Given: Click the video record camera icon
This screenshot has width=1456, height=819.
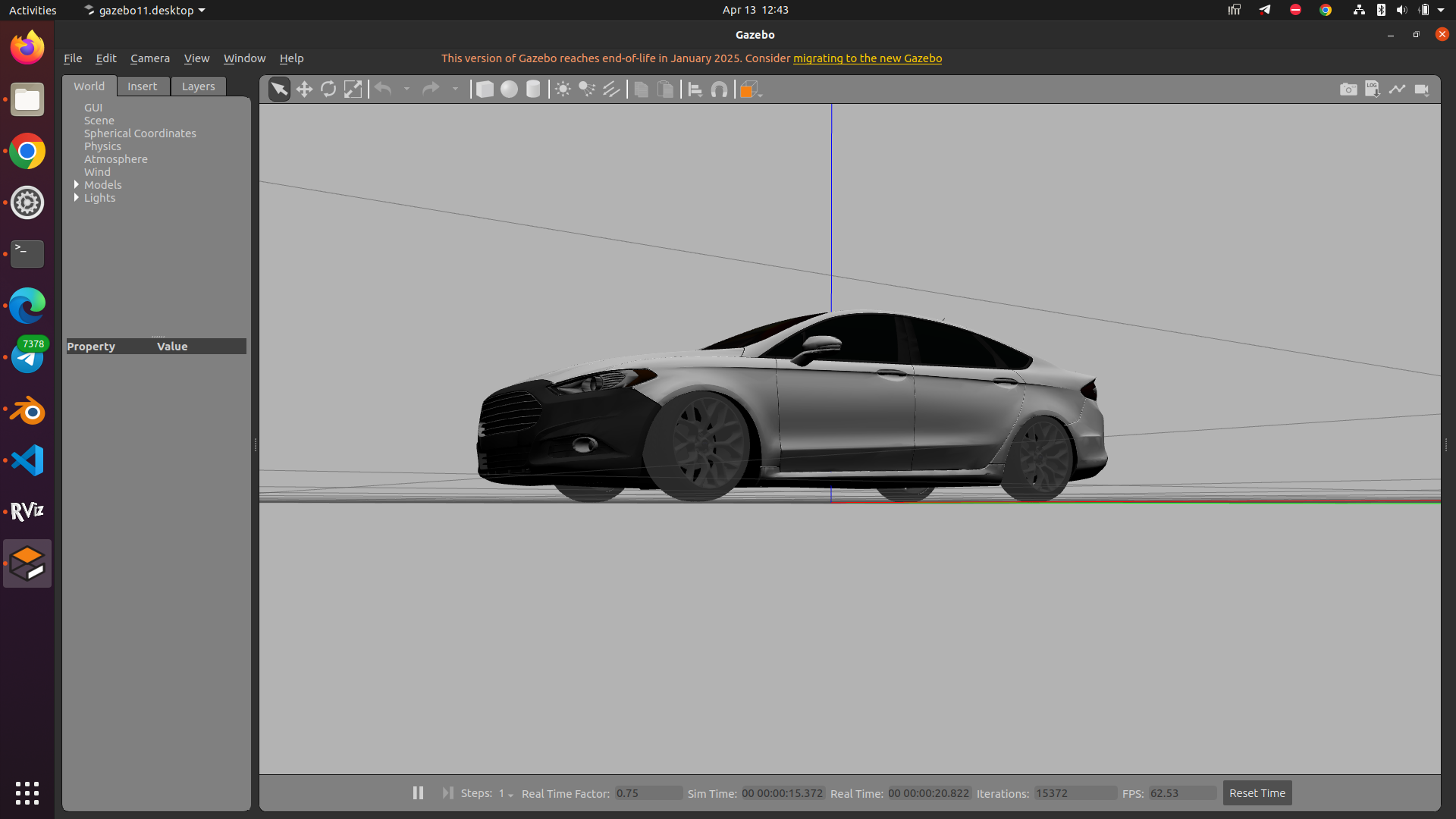Looking at the screenshot, I should tap(1422, 89).
